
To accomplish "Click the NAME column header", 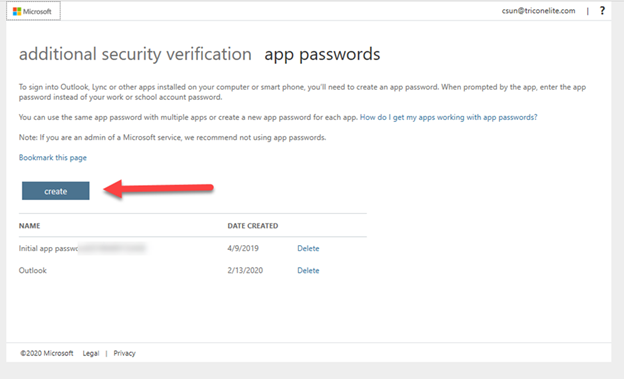I will 29,226.
